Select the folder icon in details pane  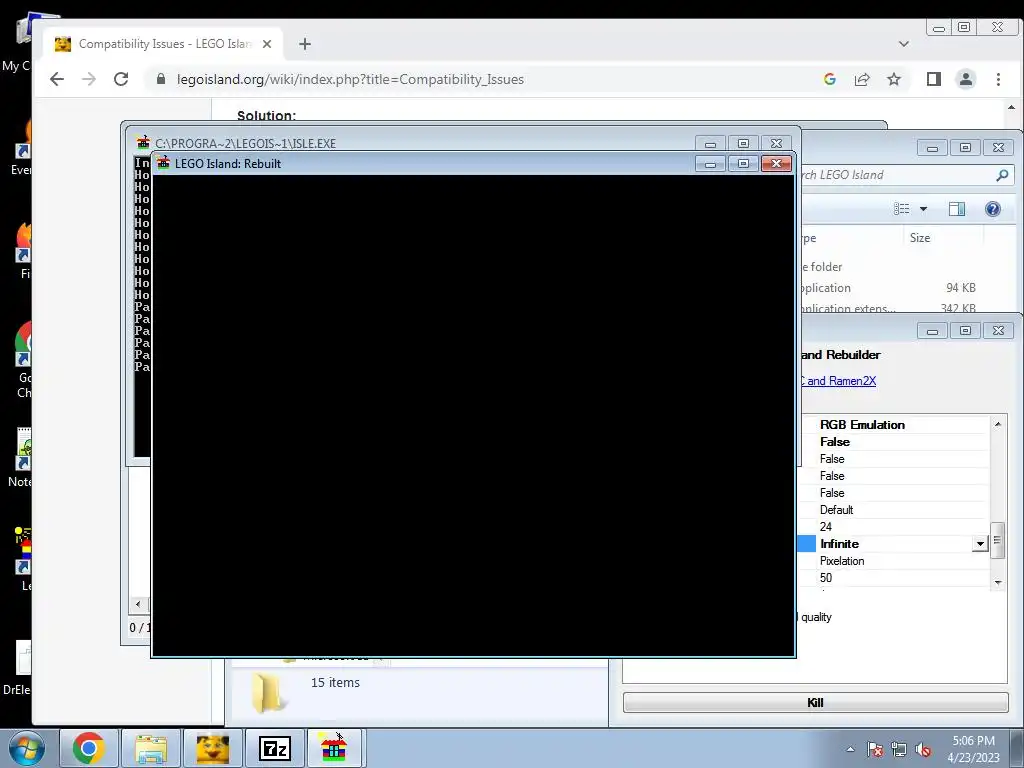pyautogui.click(x=268, y=692)
